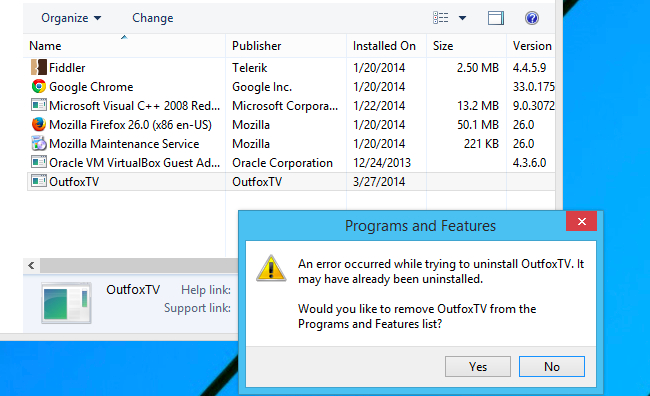This screenshot has width=650, height=396.
Task: Click the Microsoft Visual C++ 2008 icon
Action: click(x=39, y=105)
